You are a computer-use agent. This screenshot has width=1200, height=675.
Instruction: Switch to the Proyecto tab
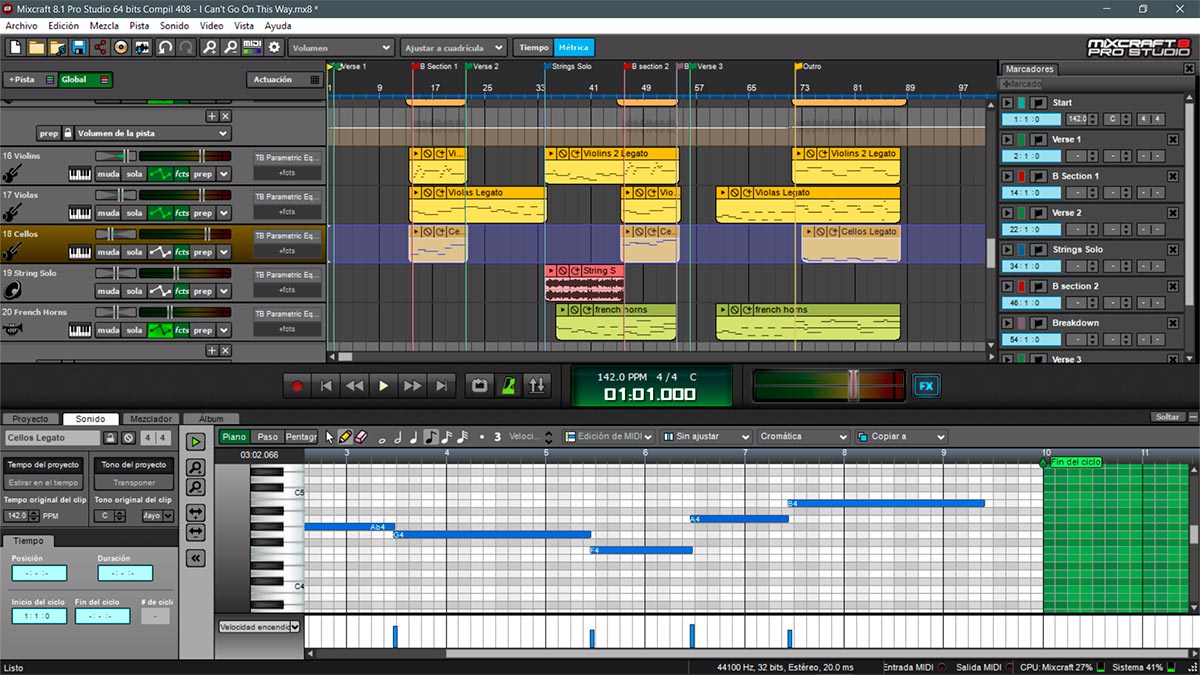[x=30, y=419]
